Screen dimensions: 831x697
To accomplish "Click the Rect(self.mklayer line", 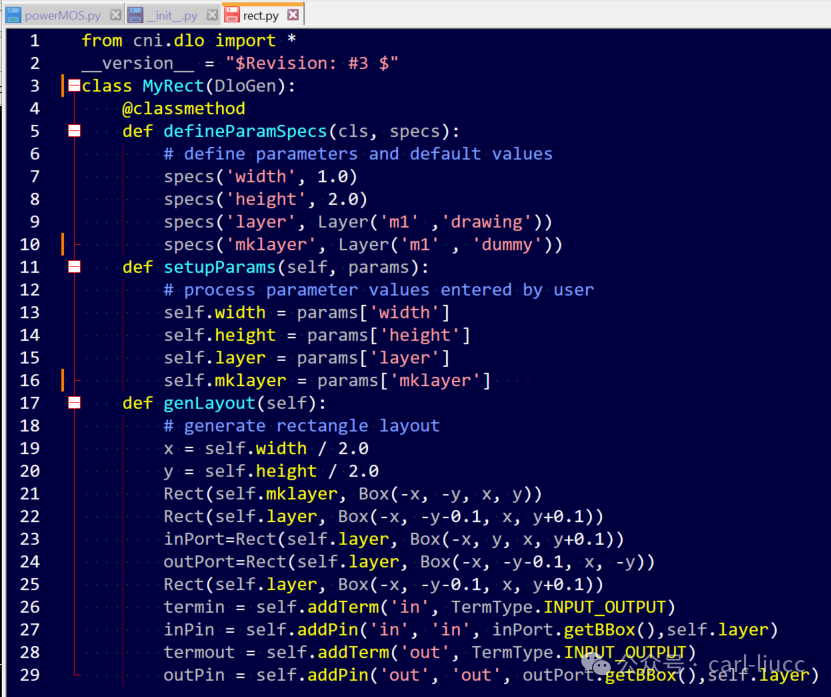I will click(352, 494).
